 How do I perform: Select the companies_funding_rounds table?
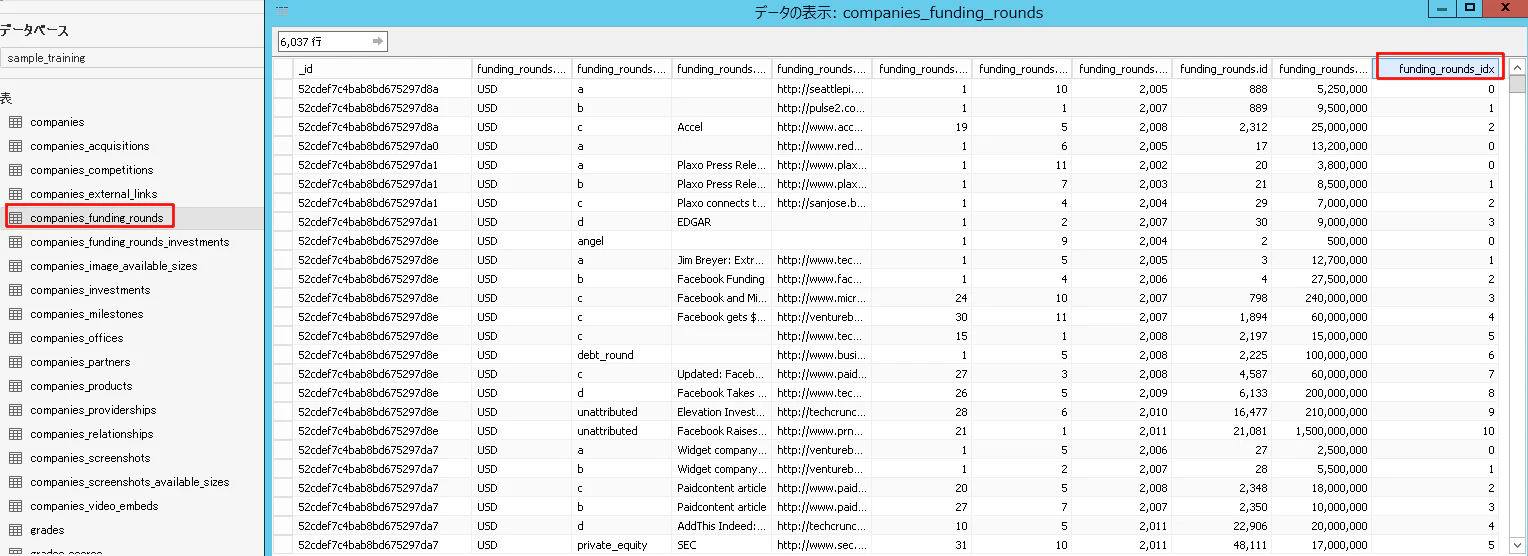tap(96, 217)
